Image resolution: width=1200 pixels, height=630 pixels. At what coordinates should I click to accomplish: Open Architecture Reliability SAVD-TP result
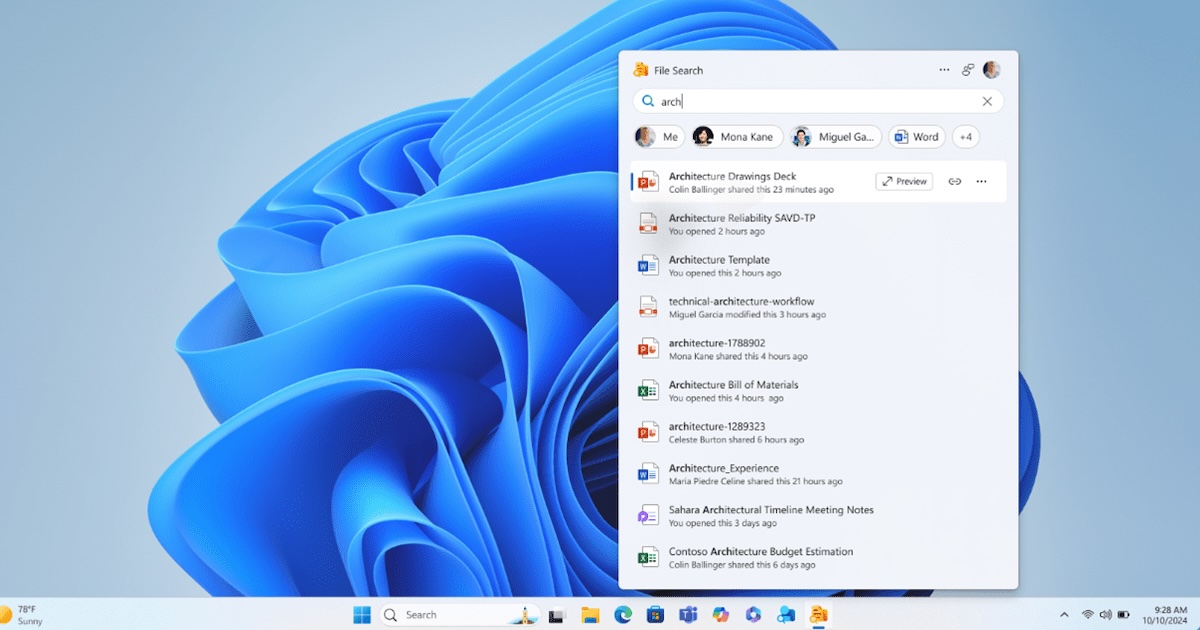click(x=818, y=224)
